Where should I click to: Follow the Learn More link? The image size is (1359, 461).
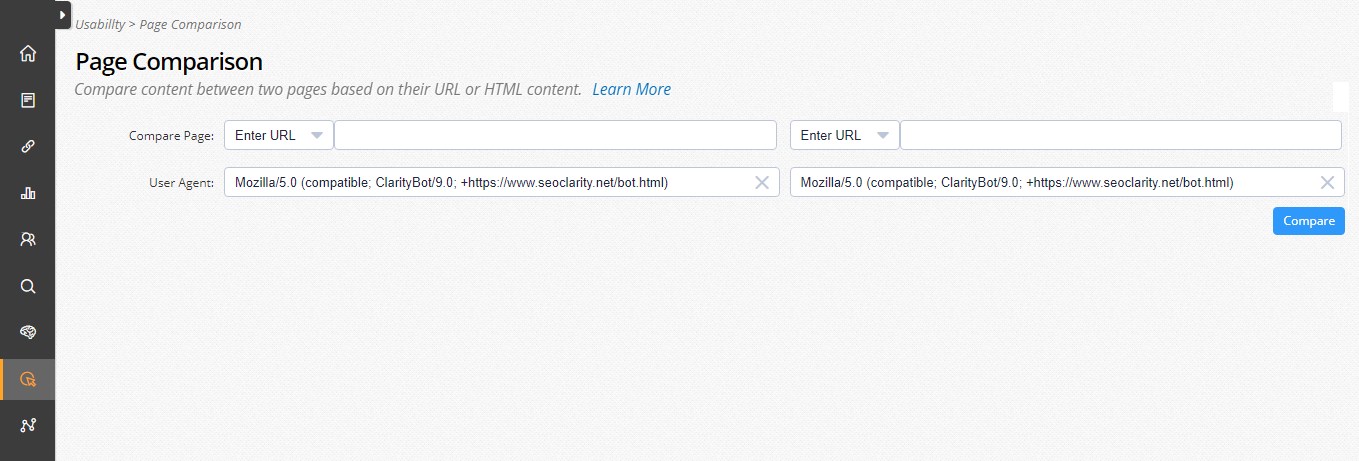[x=631, y=89]
